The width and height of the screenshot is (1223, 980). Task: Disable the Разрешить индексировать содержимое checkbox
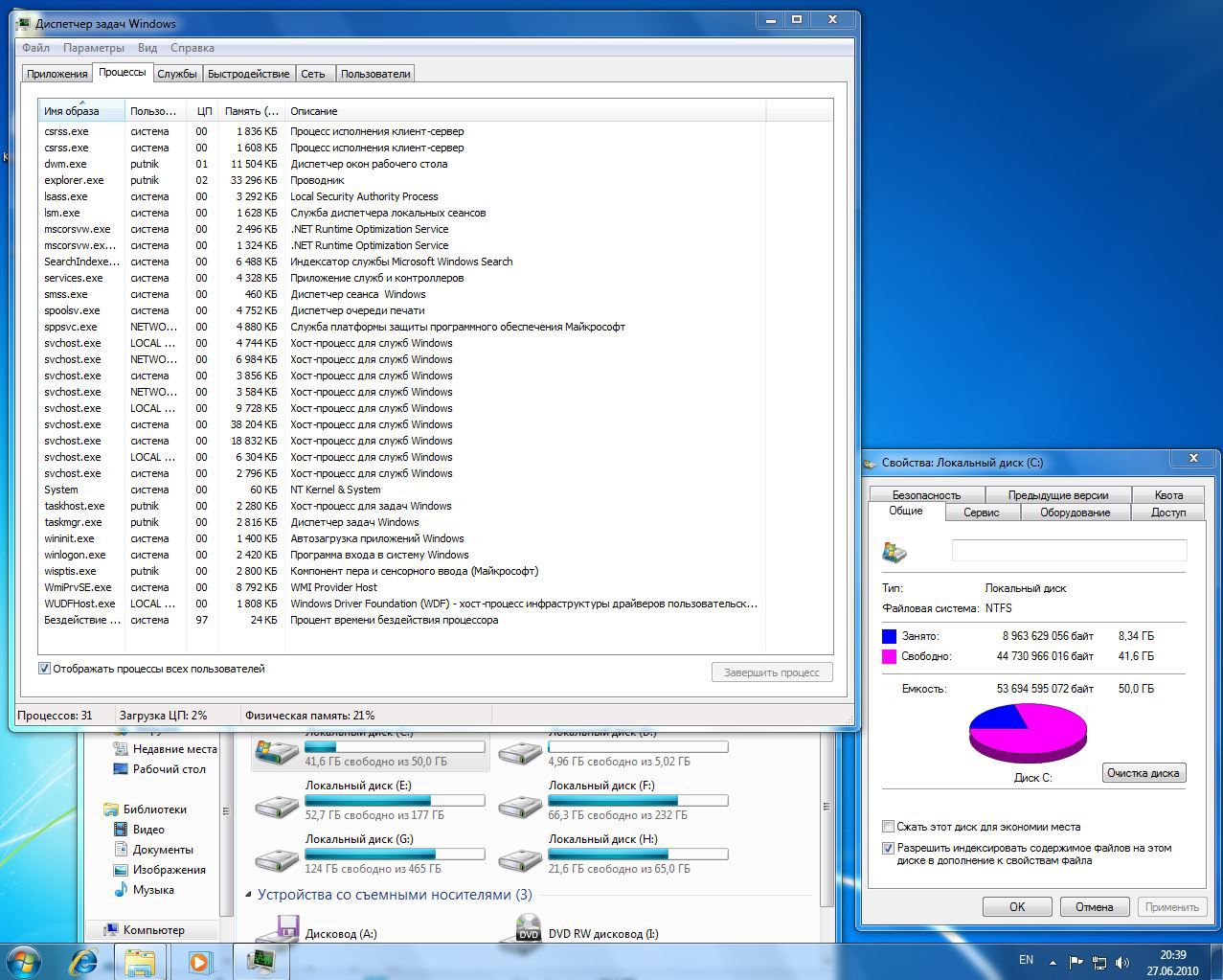[x=889, y=848]
